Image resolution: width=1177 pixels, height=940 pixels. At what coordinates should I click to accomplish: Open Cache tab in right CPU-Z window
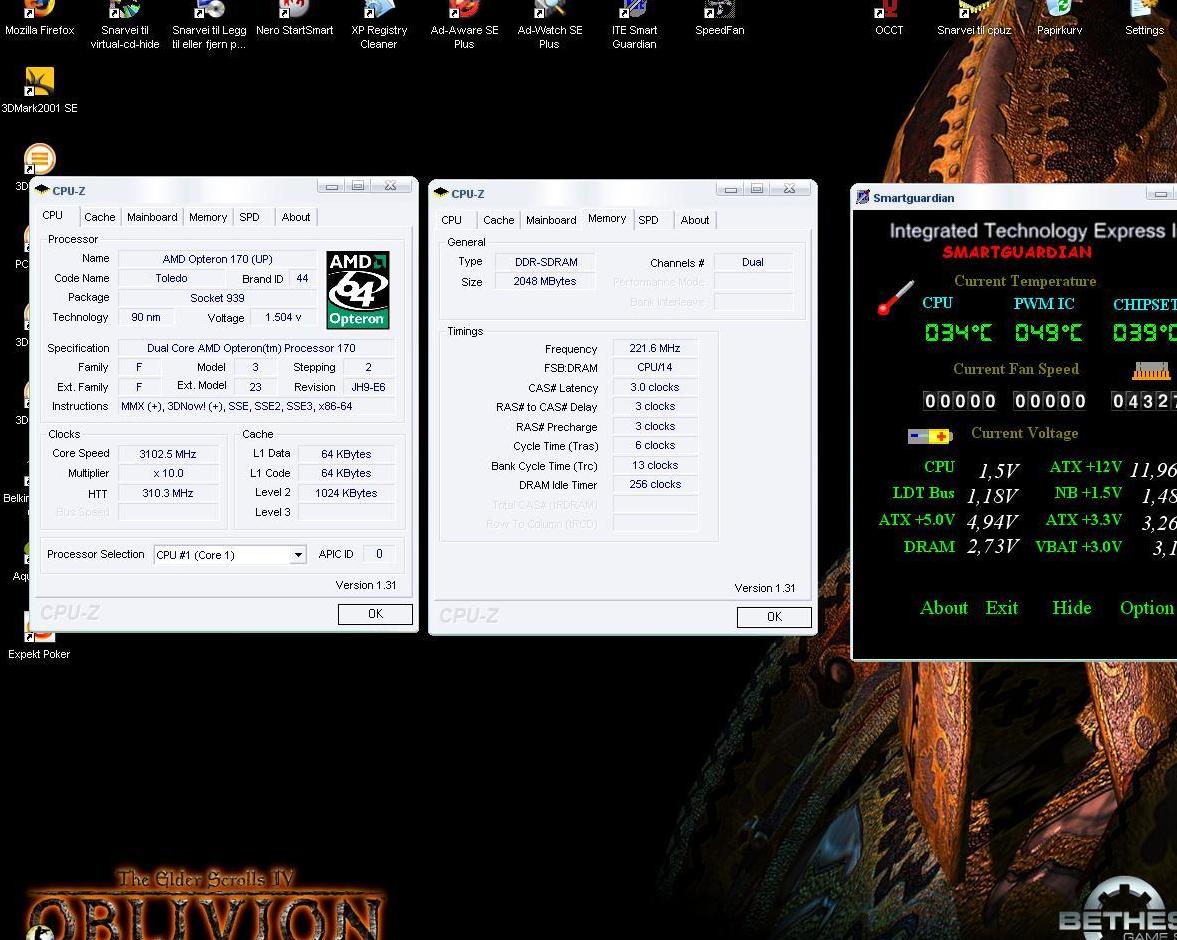(499, 220)
